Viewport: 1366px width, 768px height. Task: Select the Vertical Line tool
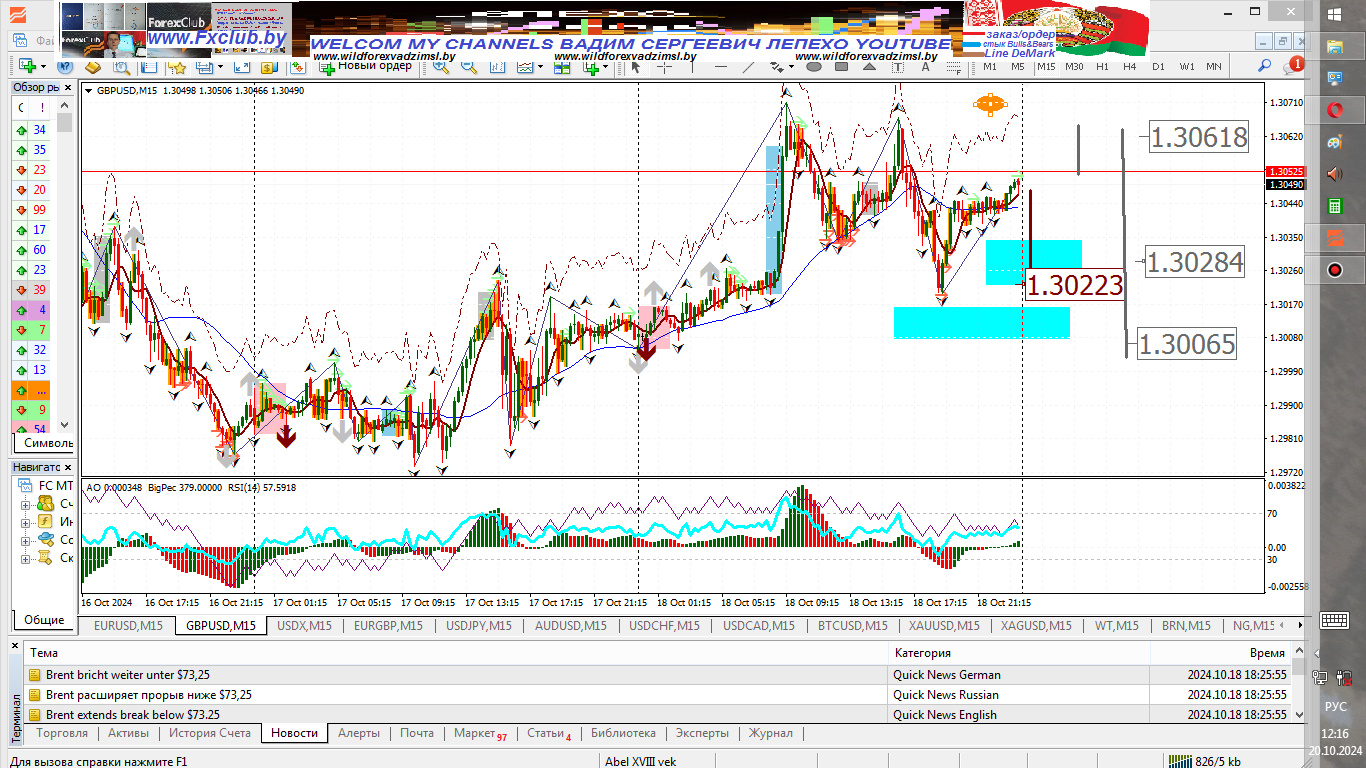pyautogui.click(x=693, y=67)
